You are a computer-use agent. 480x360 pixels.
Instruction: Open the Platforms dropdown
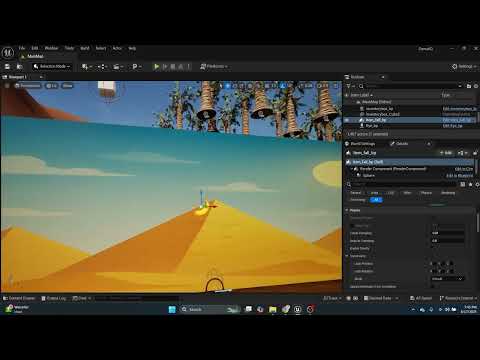[x=214, y=67]
